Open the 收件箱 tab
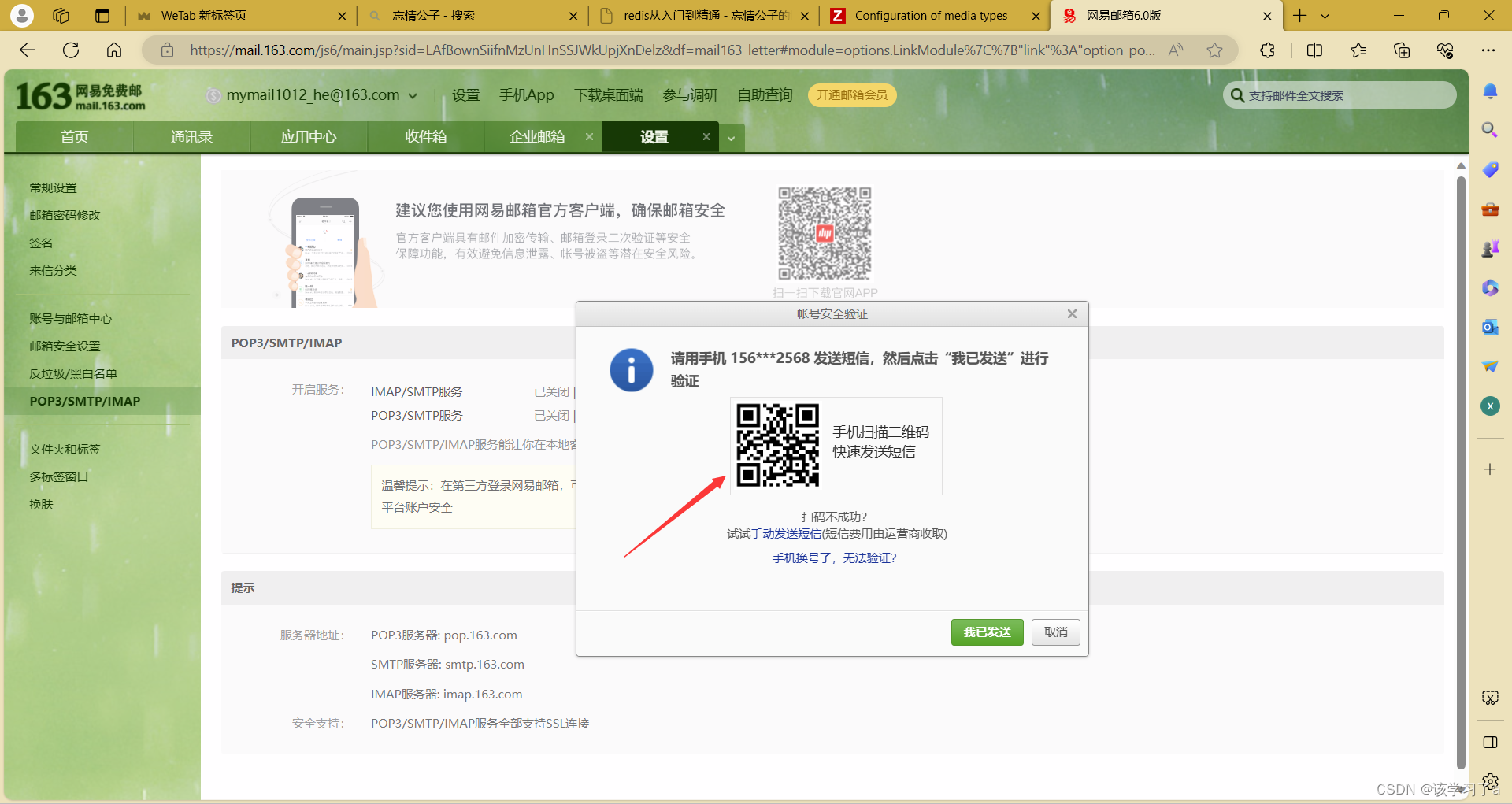 [x=426, y=137]
